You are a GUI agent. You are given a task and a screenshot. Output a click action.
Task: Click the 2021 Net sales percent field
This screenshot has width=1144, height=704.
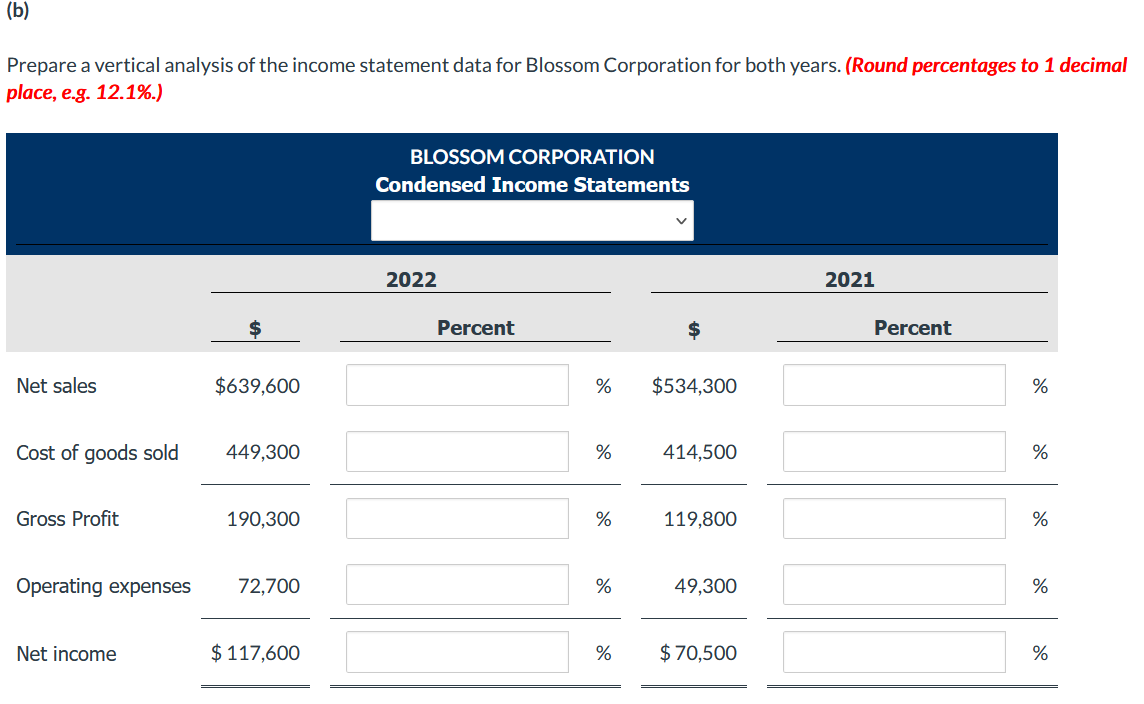[x=893, y=385]
